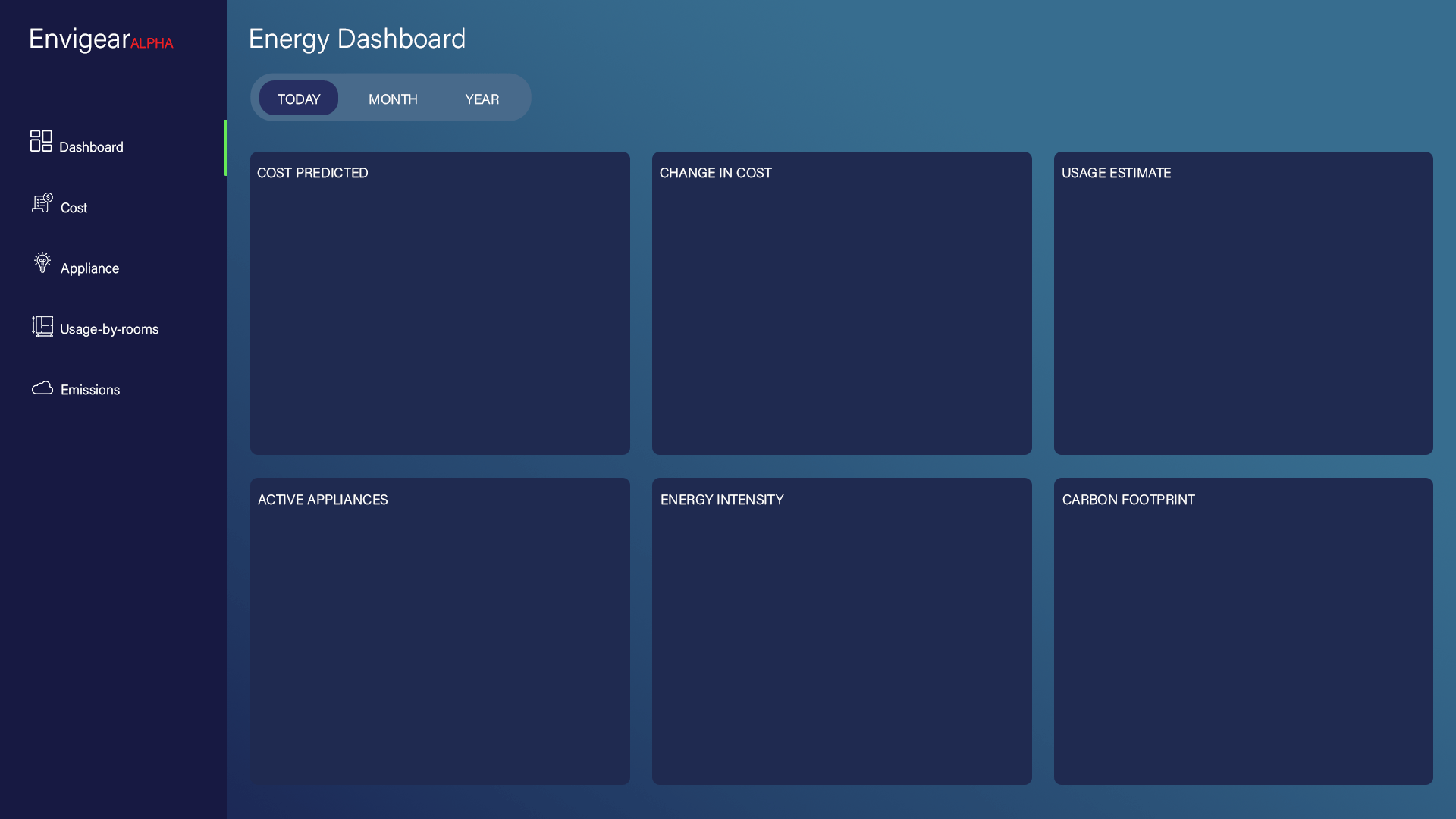Click the Energy Dashboard heading

[357, 39]
